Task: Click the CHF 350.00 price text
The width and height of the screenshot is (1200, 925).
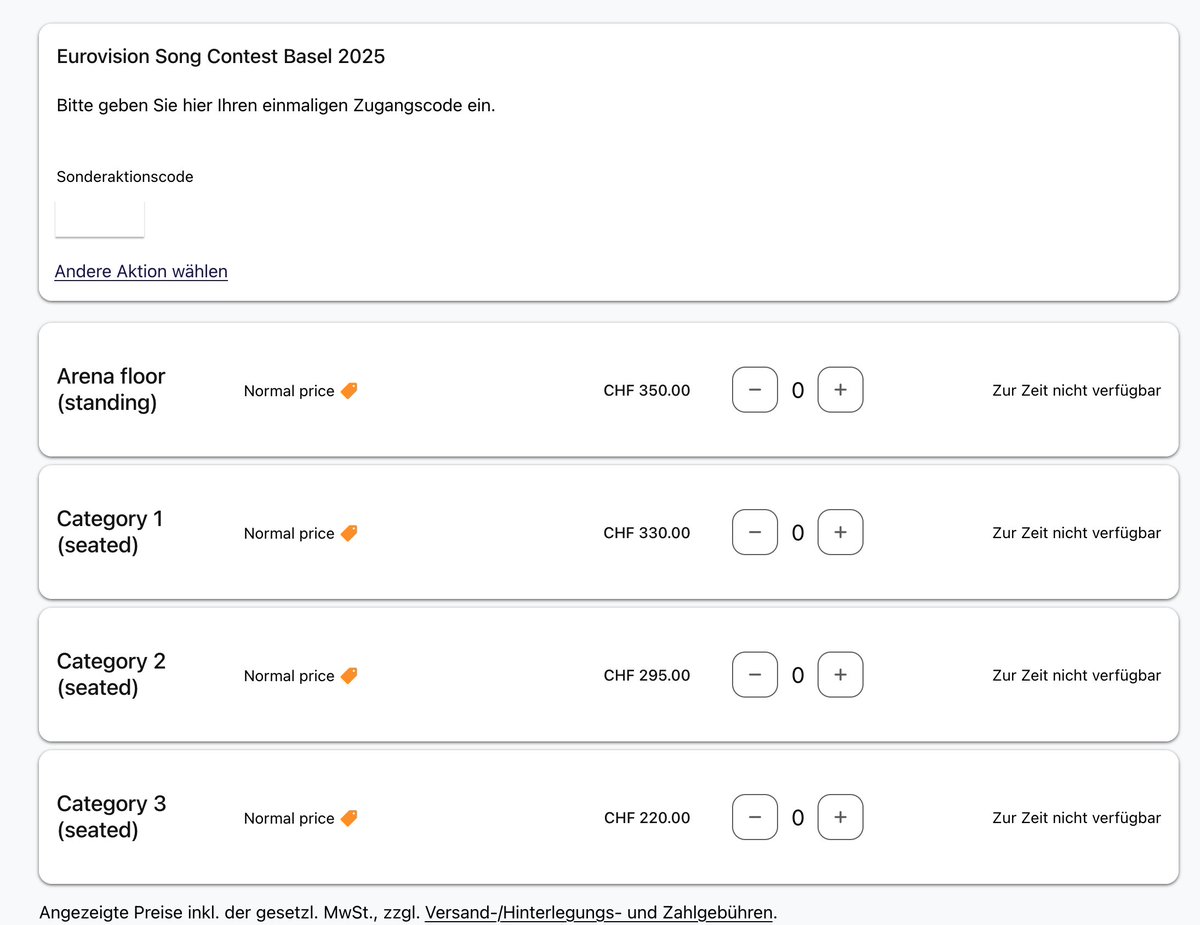Action: tap(647, 391)
